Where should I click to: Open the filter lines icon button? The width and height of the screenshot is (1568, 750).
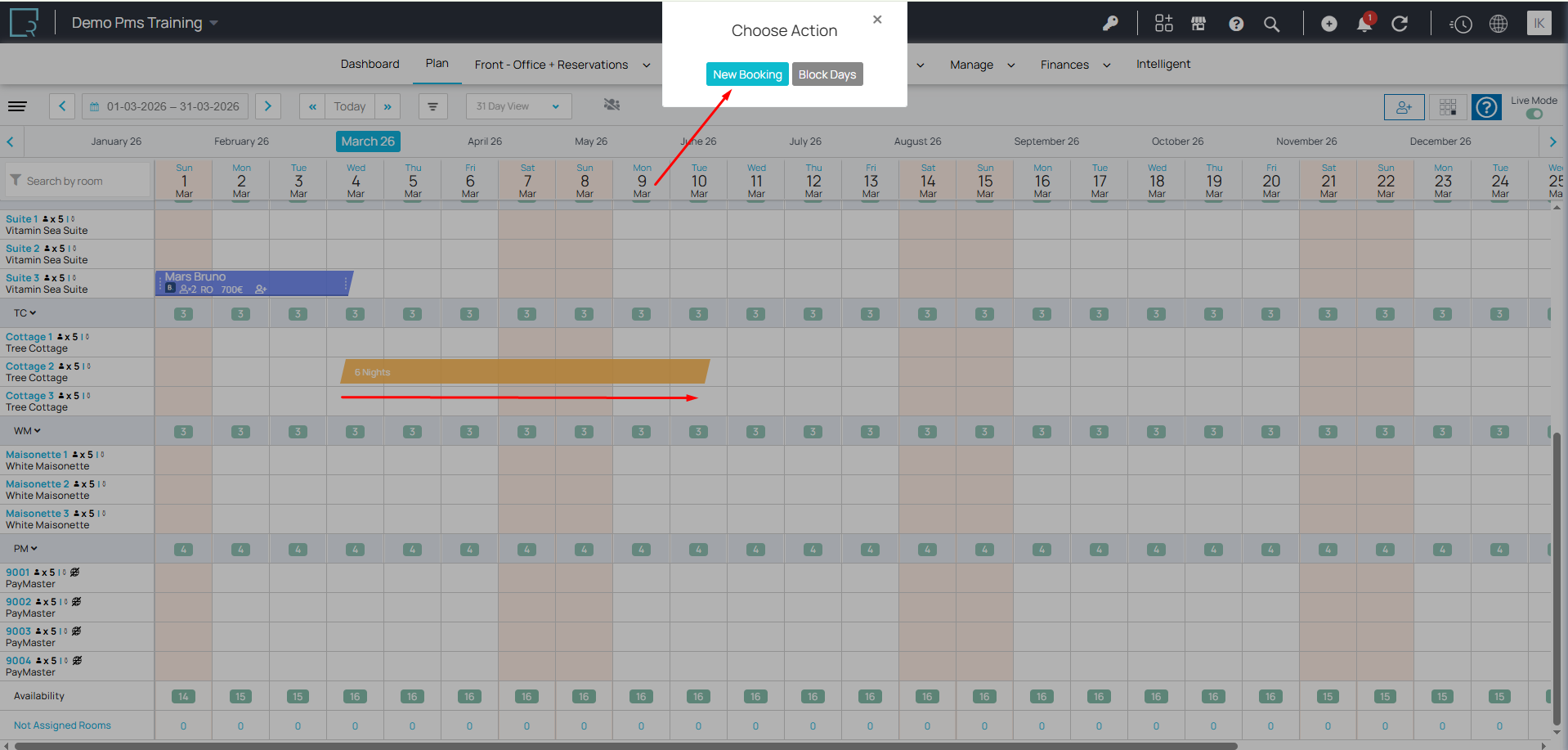(432, 106)
